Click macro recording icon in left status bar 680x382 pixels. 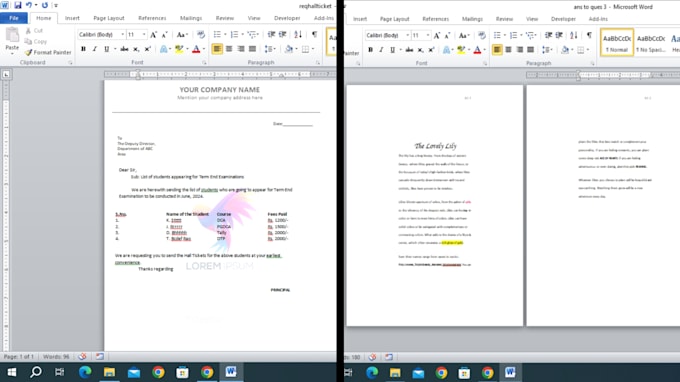tap(100, 356)
